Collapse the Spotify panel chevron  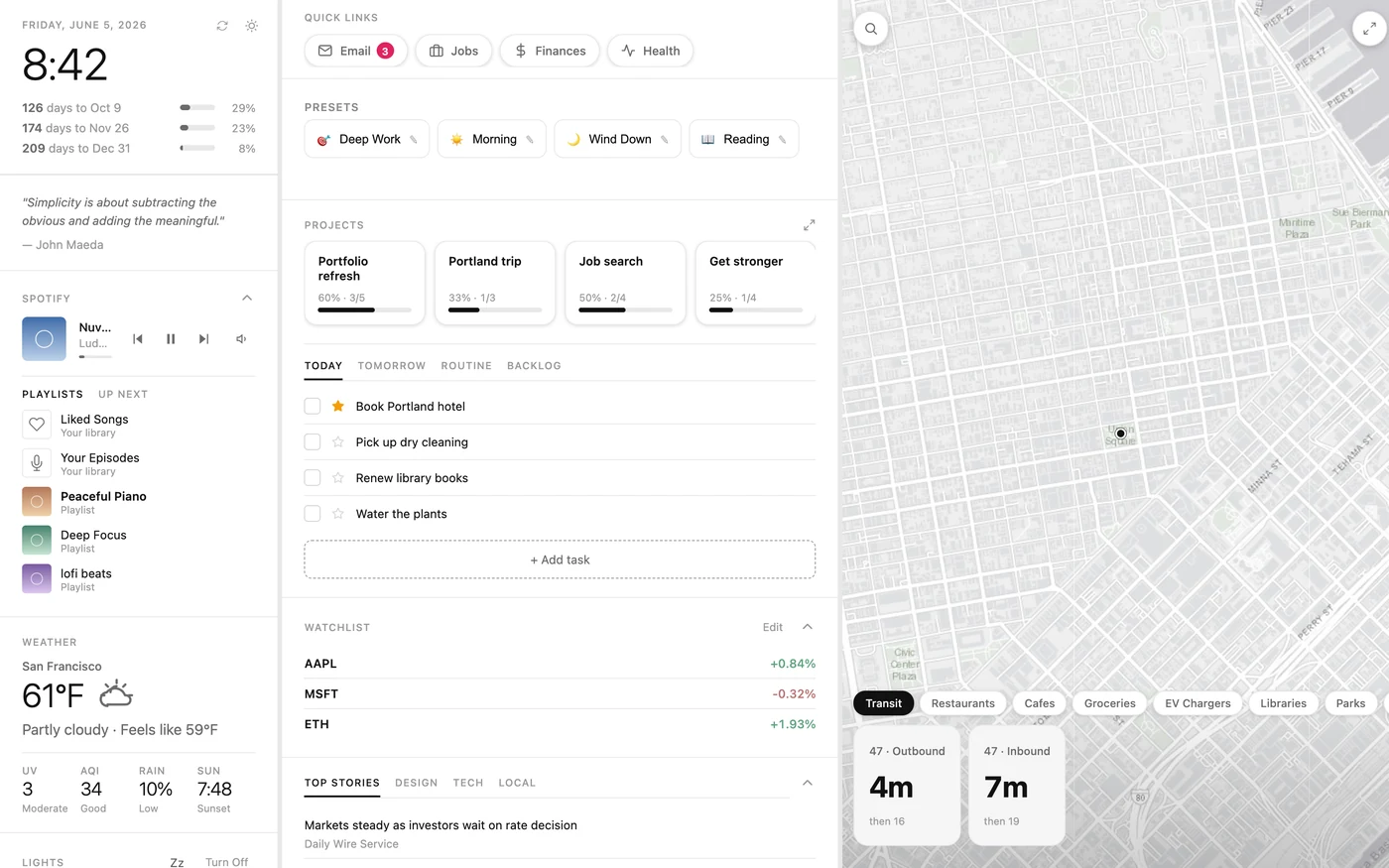click(247, 298)
